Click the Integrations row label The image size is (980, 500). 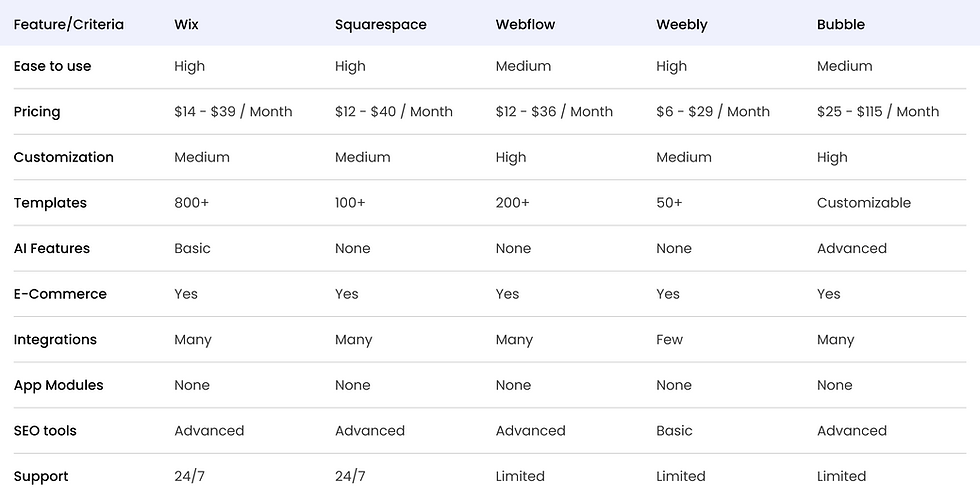[55, 340]
